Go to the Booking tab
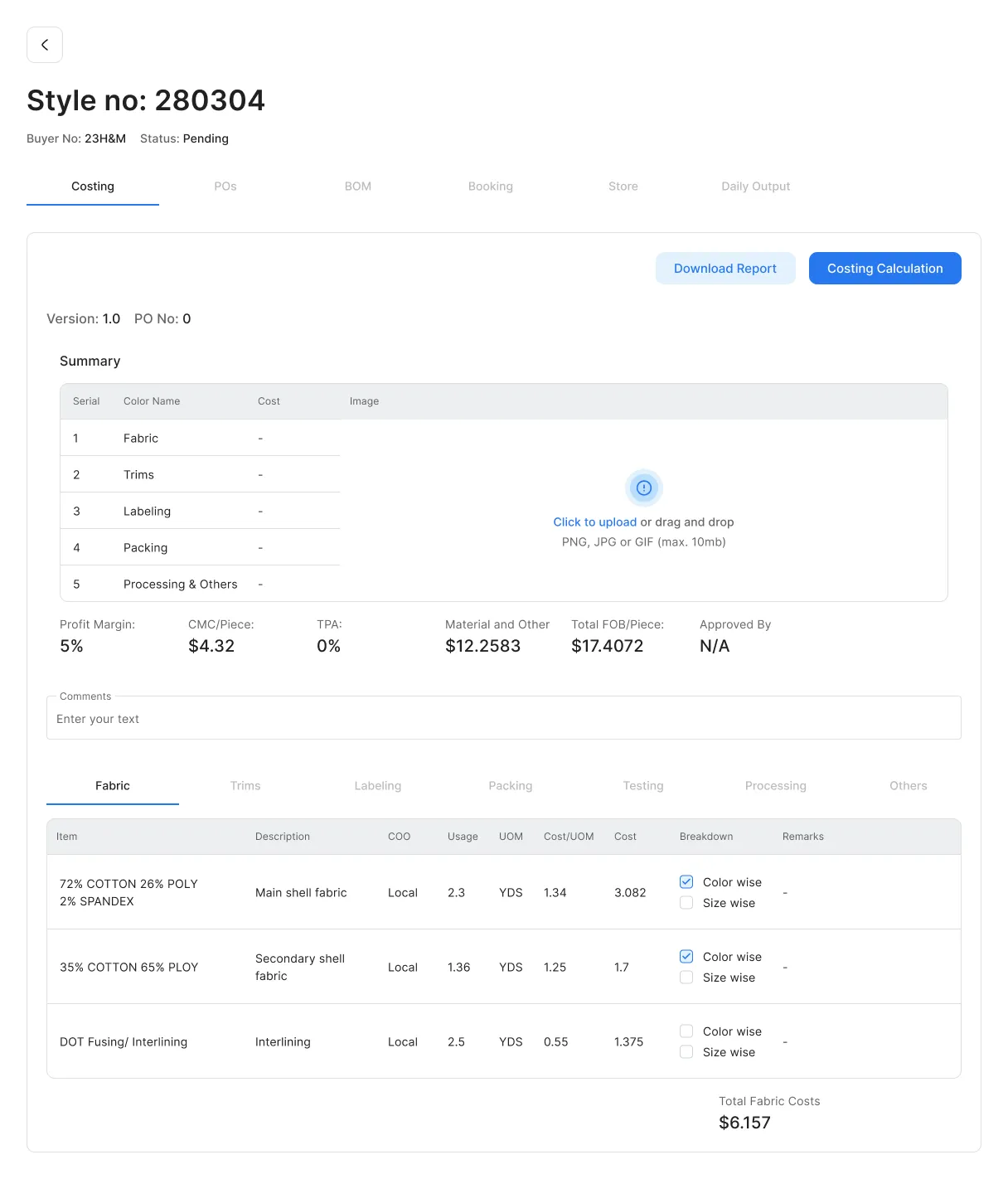Image resolution: width=1008 pixels, height=1179 pixels. (491, 187)
